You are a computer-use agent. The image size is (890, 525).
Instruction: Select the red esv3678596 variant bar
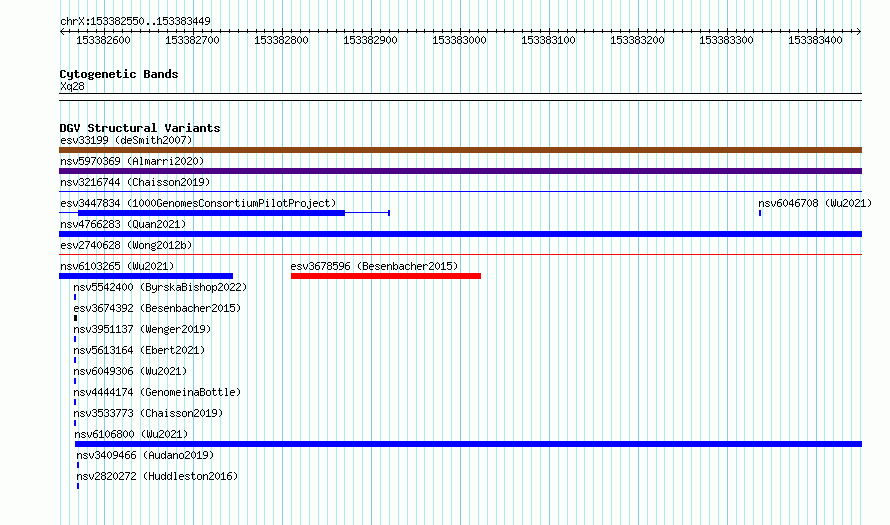(x=386, y=276)
